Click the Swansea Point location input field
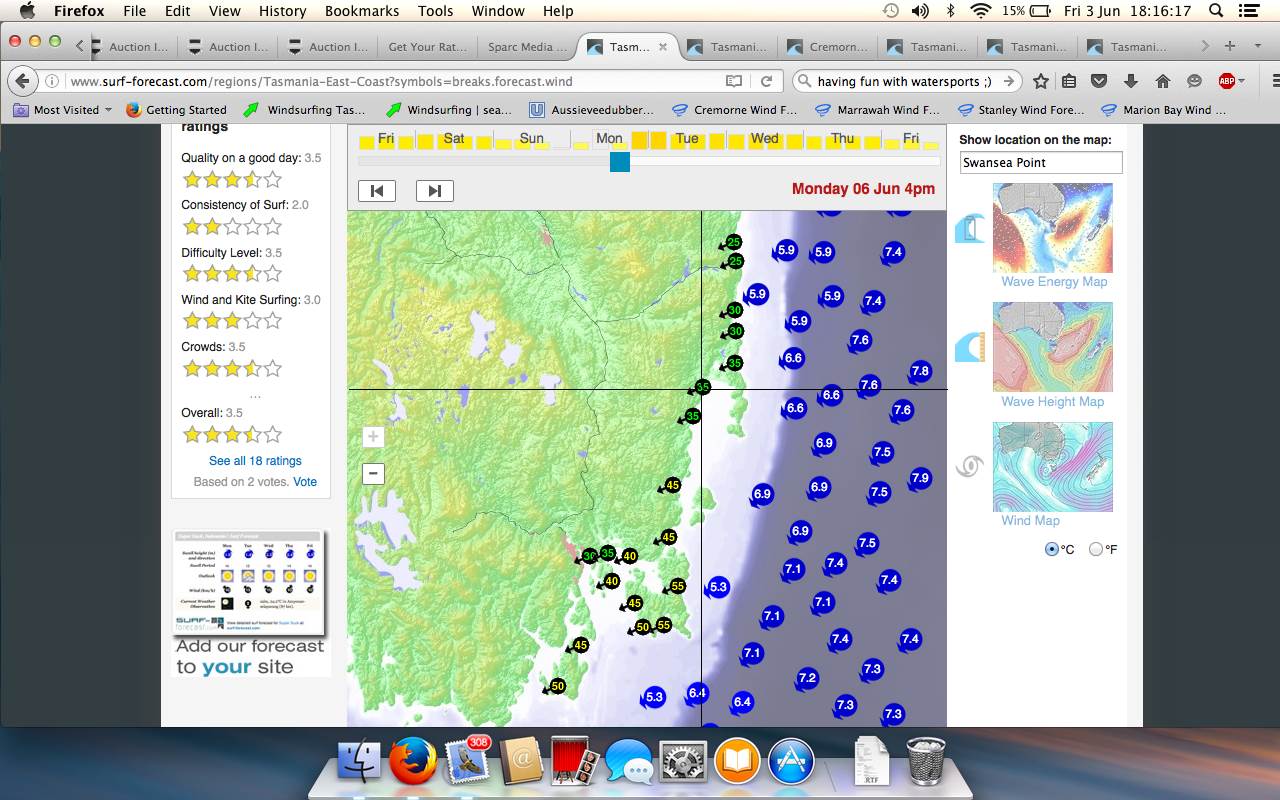Screen dimensions: 1280x800 tap(1041, 162)
